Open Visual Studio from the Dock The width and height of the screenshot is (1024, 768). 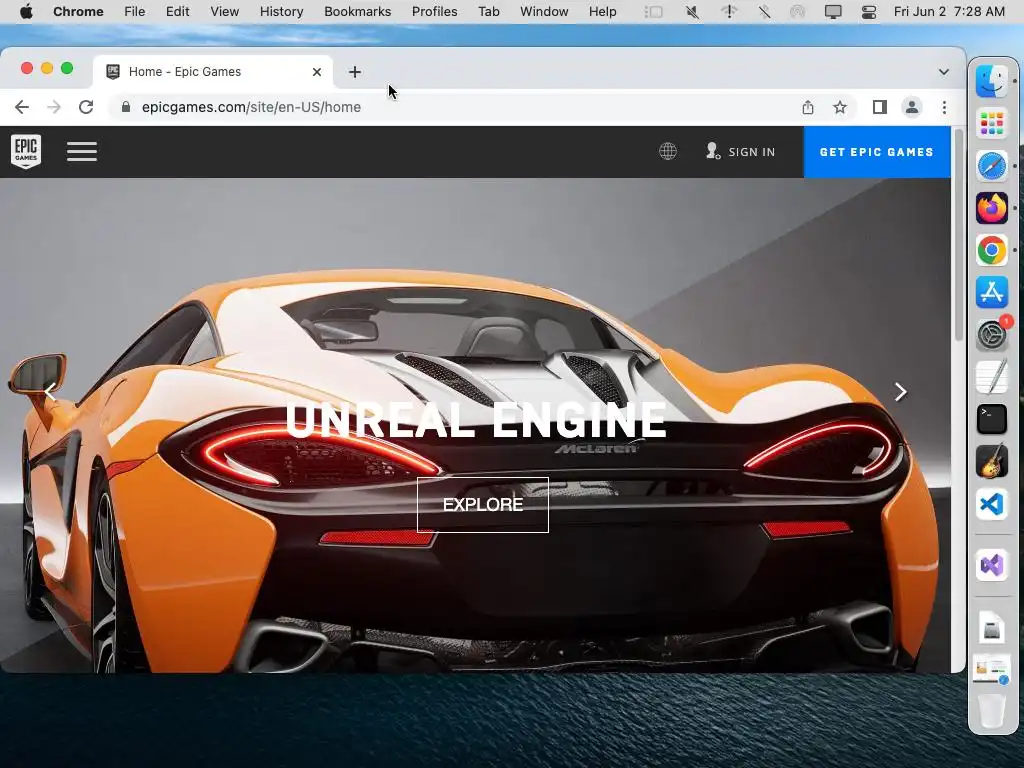[991, 565]
